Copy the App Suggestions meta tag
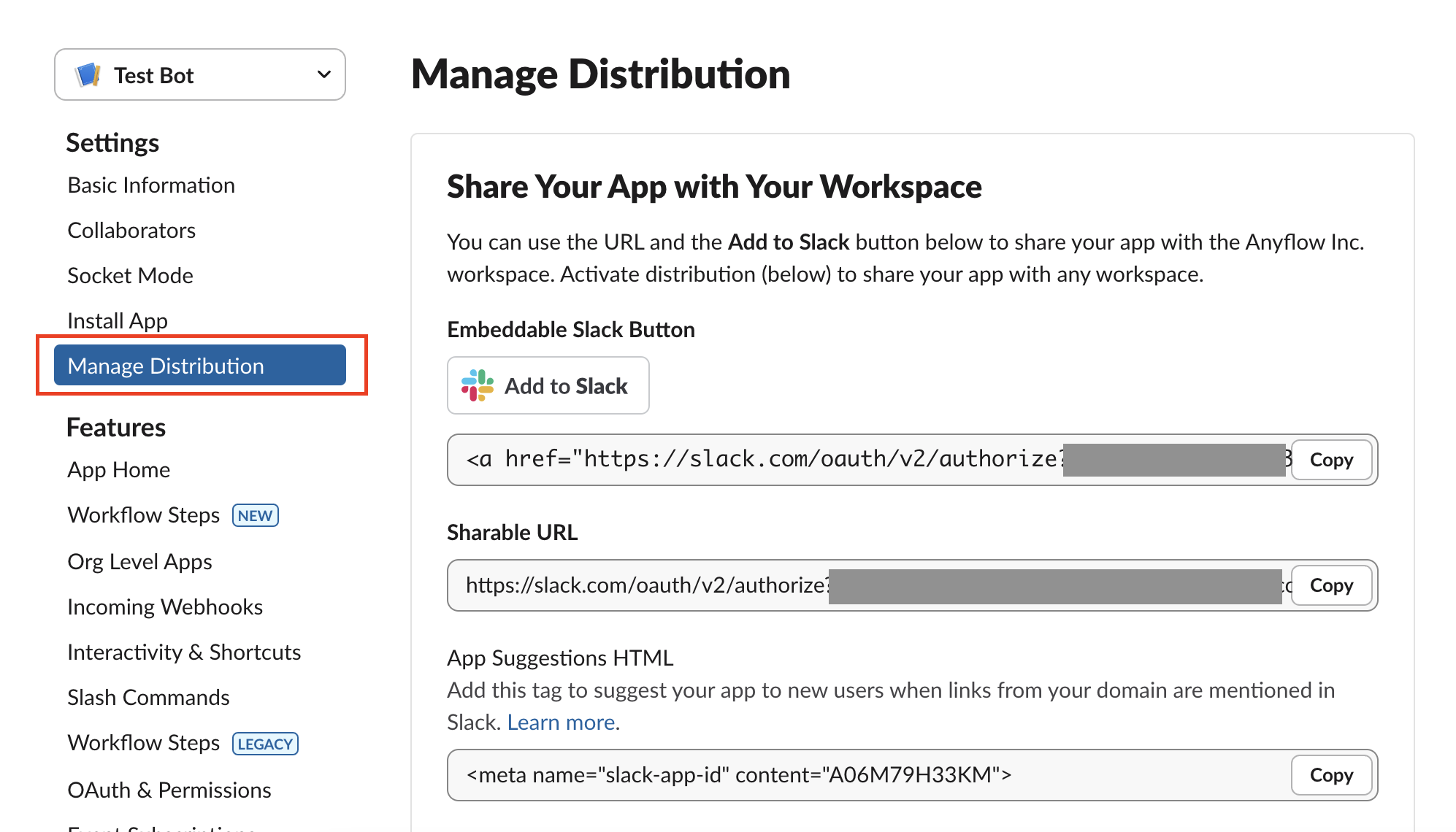 tap(1330, 775)
